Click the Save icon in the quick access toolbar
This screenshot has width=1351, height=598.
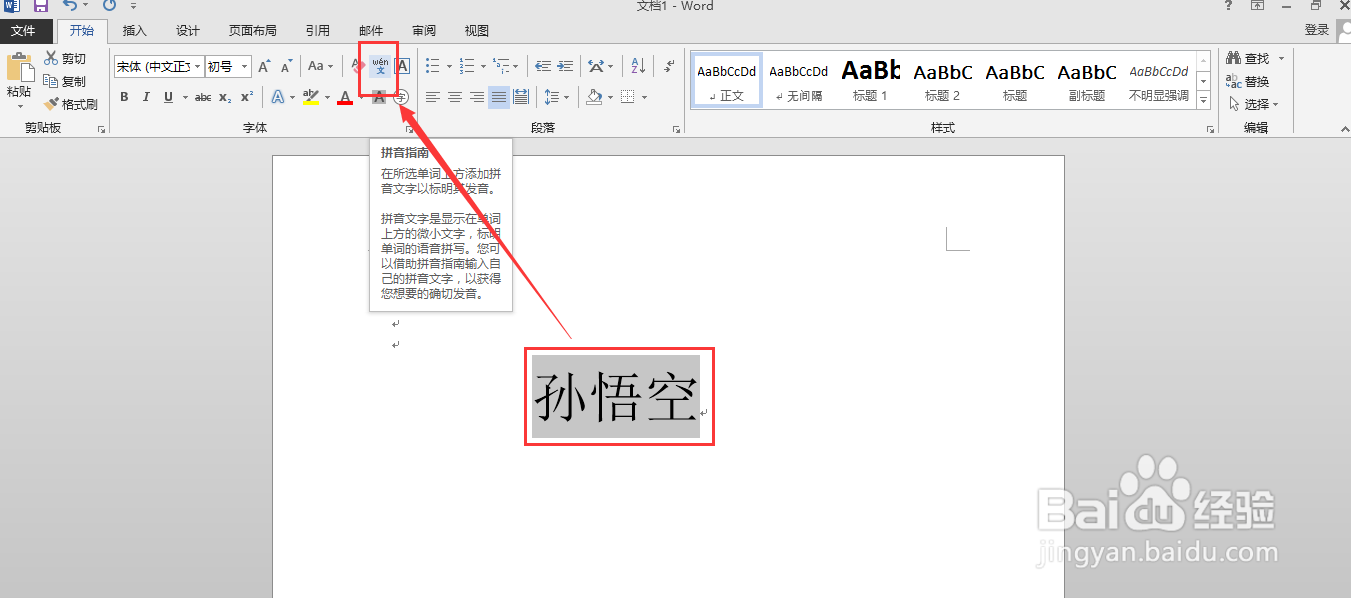pyautogui.click(x=41, y=6)
